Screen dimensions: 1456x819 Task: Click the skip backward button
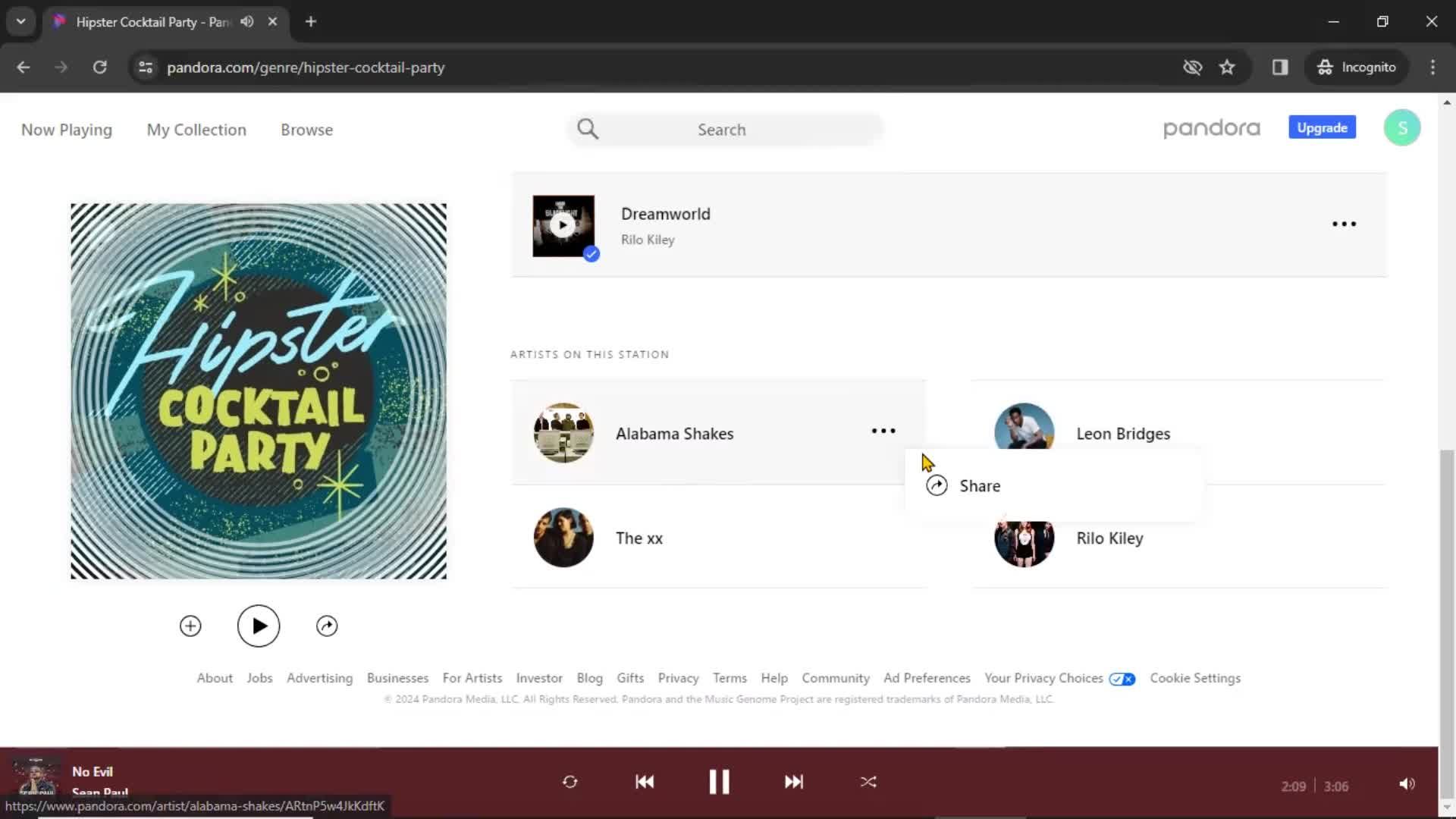tap(642, 782)
